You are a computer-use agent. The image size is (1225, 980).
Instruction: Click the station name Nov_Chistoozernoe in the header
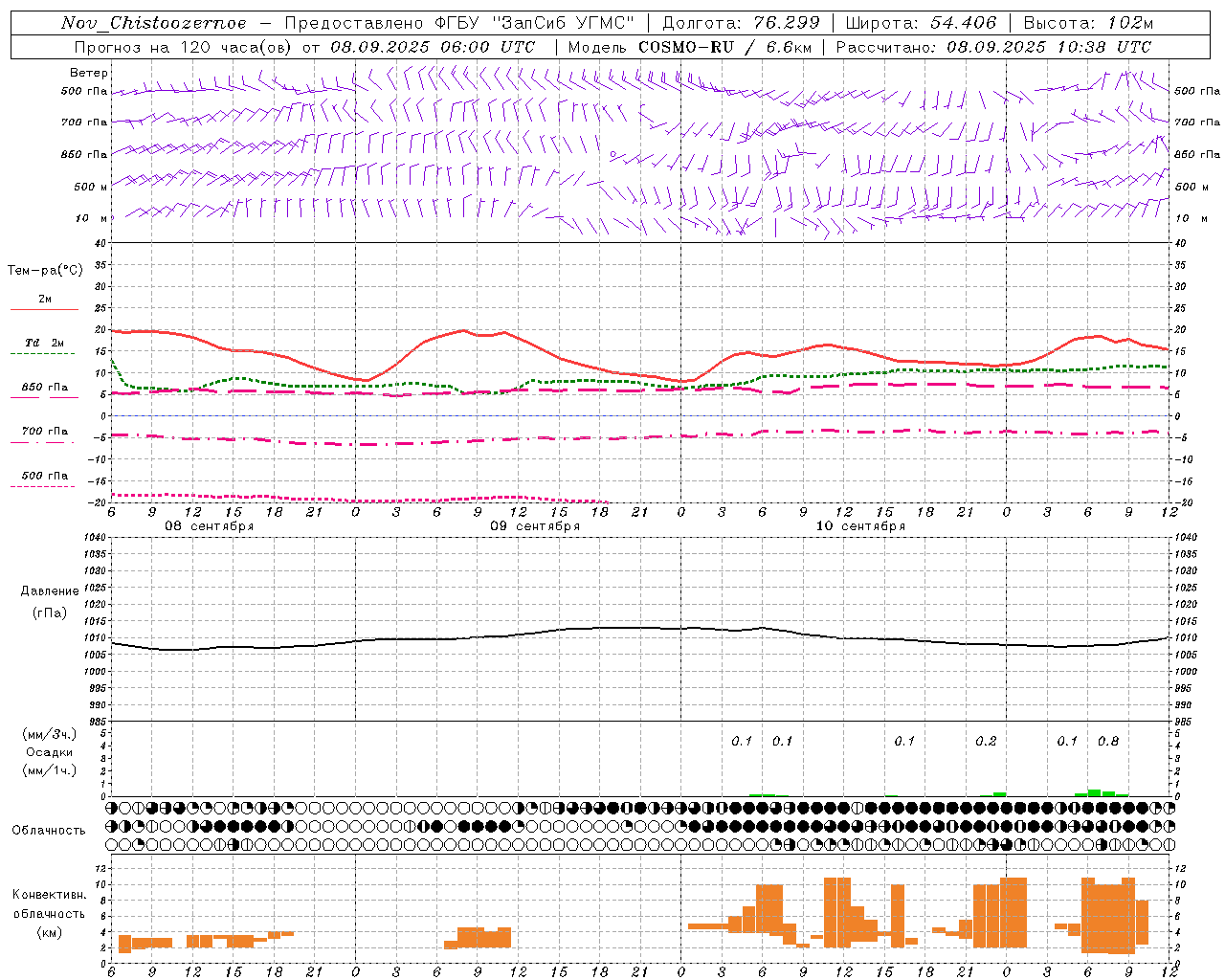click(154, 23)
